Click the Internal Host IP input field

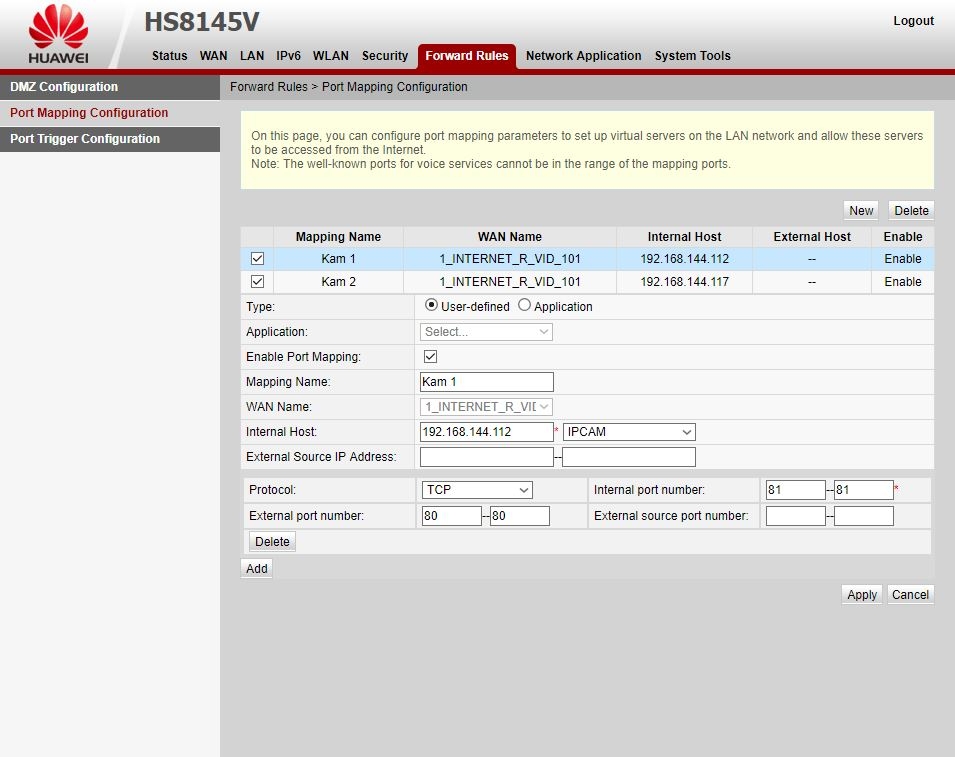point(487,432)
